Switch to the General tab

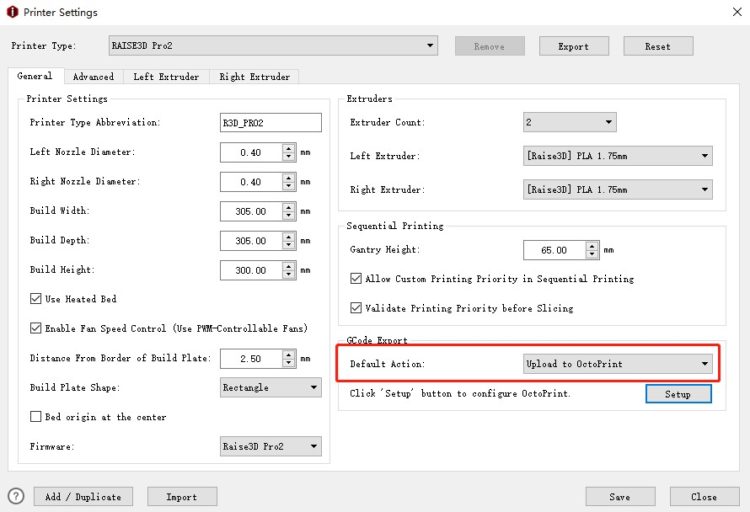point(35,76)
